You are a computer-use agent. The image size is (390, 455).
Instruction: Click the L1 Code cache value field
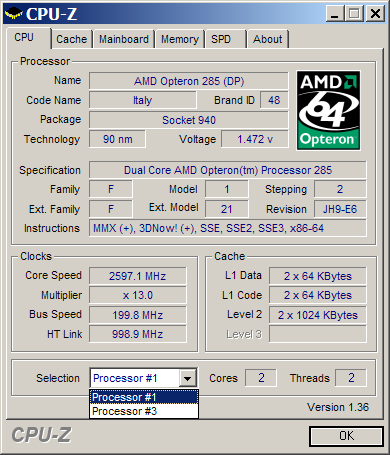tap(318, 295)
